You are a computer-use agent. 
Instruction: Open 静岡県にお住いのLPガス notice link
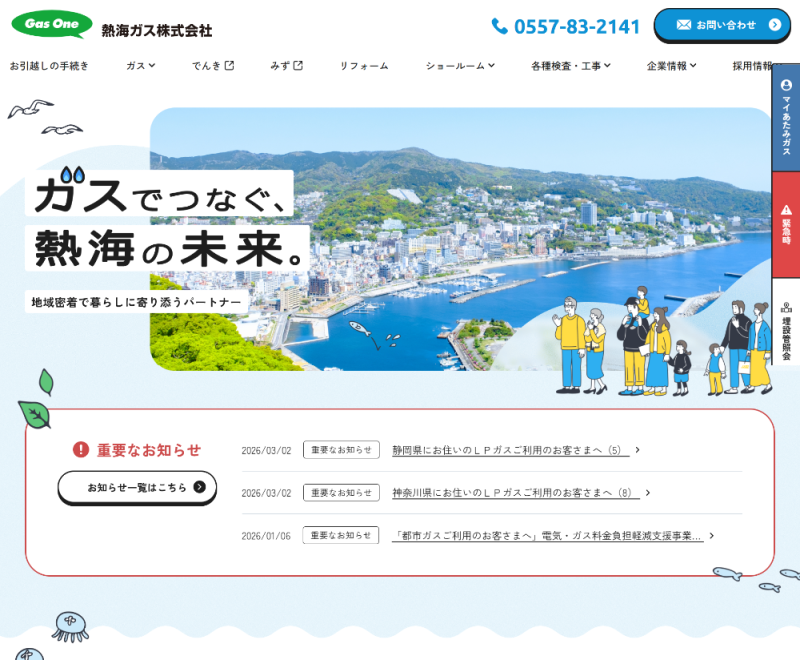(x=511, y=450)
